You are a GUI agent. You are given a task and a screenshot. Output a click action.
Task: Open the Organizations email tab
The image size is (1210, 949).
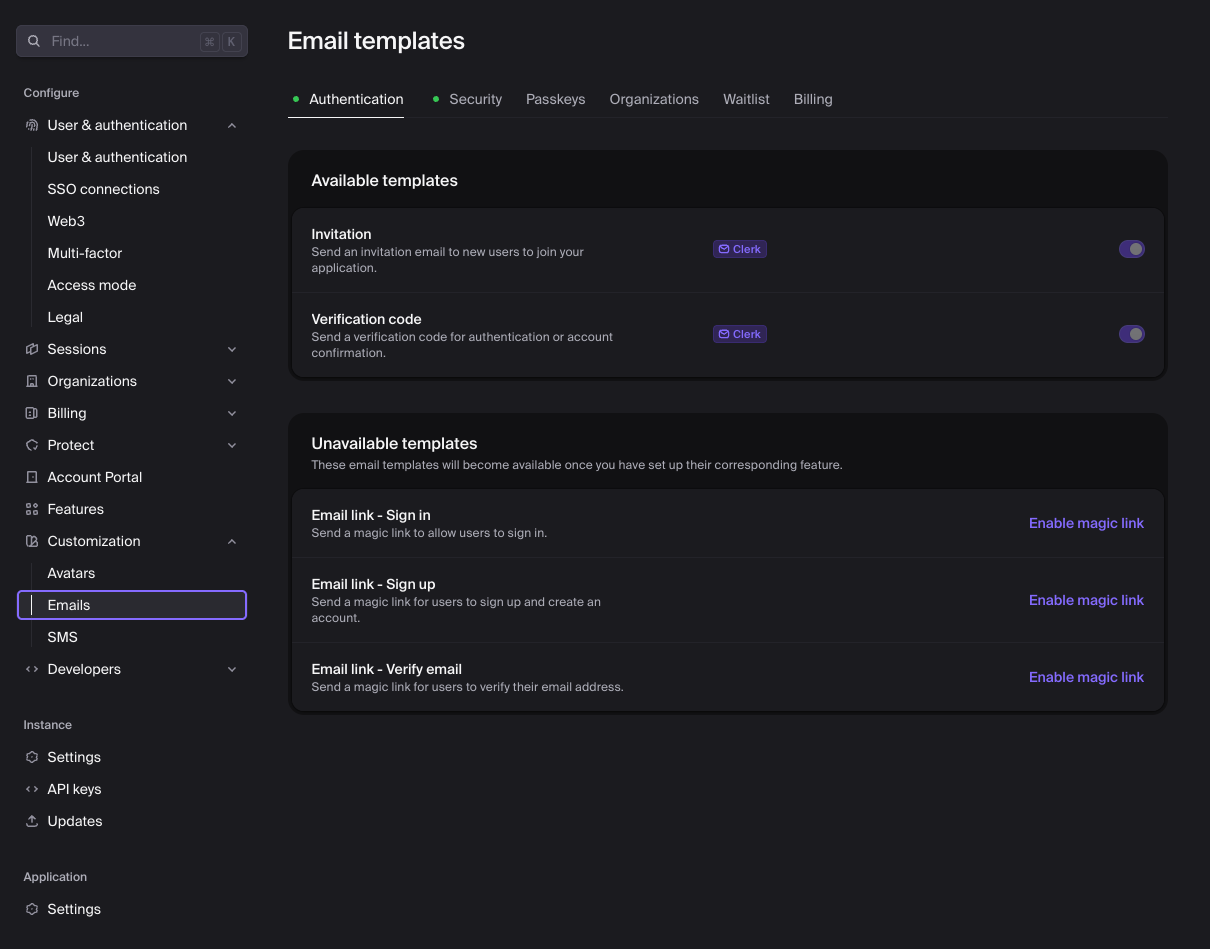click(x=654, y=99)
